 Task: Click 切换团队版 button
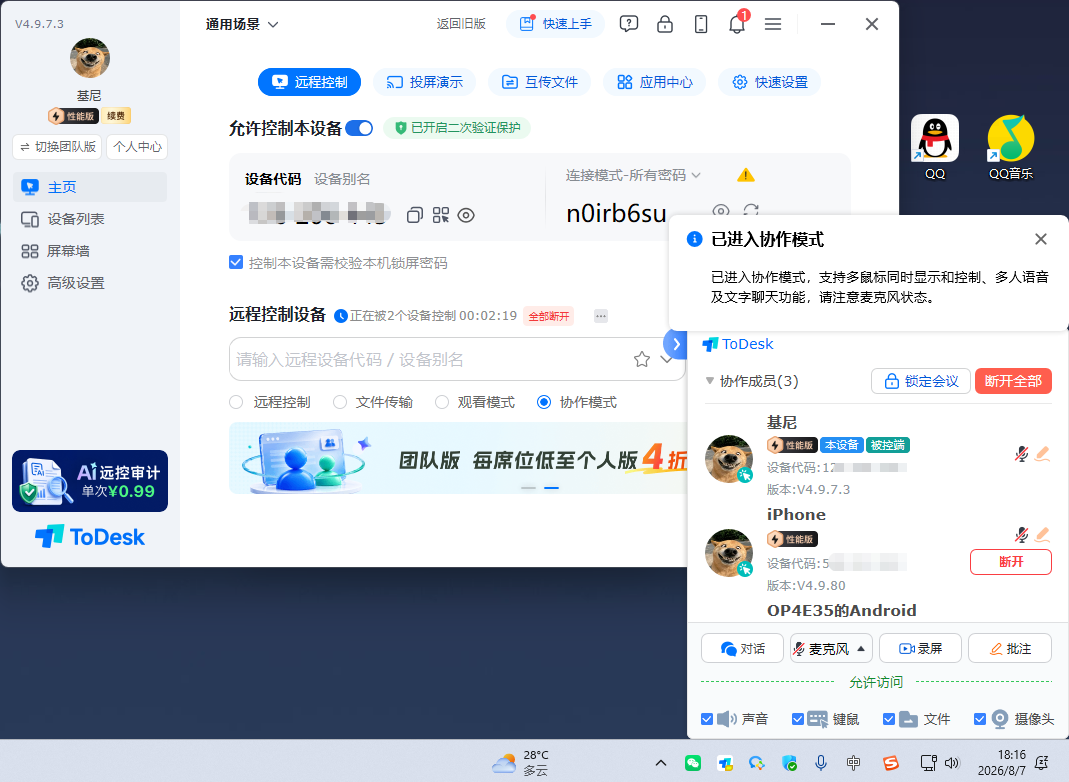[57, 147]
